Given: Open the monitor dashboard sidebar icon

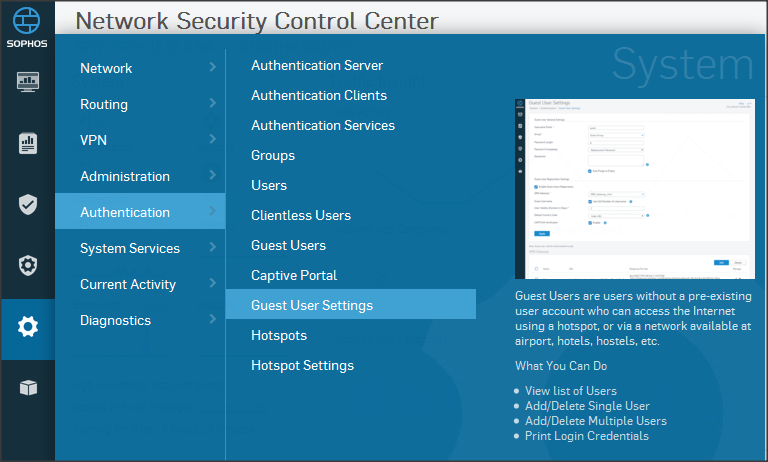Looking at the screenshot, I should pyautogui.click(x=28, y=82).
